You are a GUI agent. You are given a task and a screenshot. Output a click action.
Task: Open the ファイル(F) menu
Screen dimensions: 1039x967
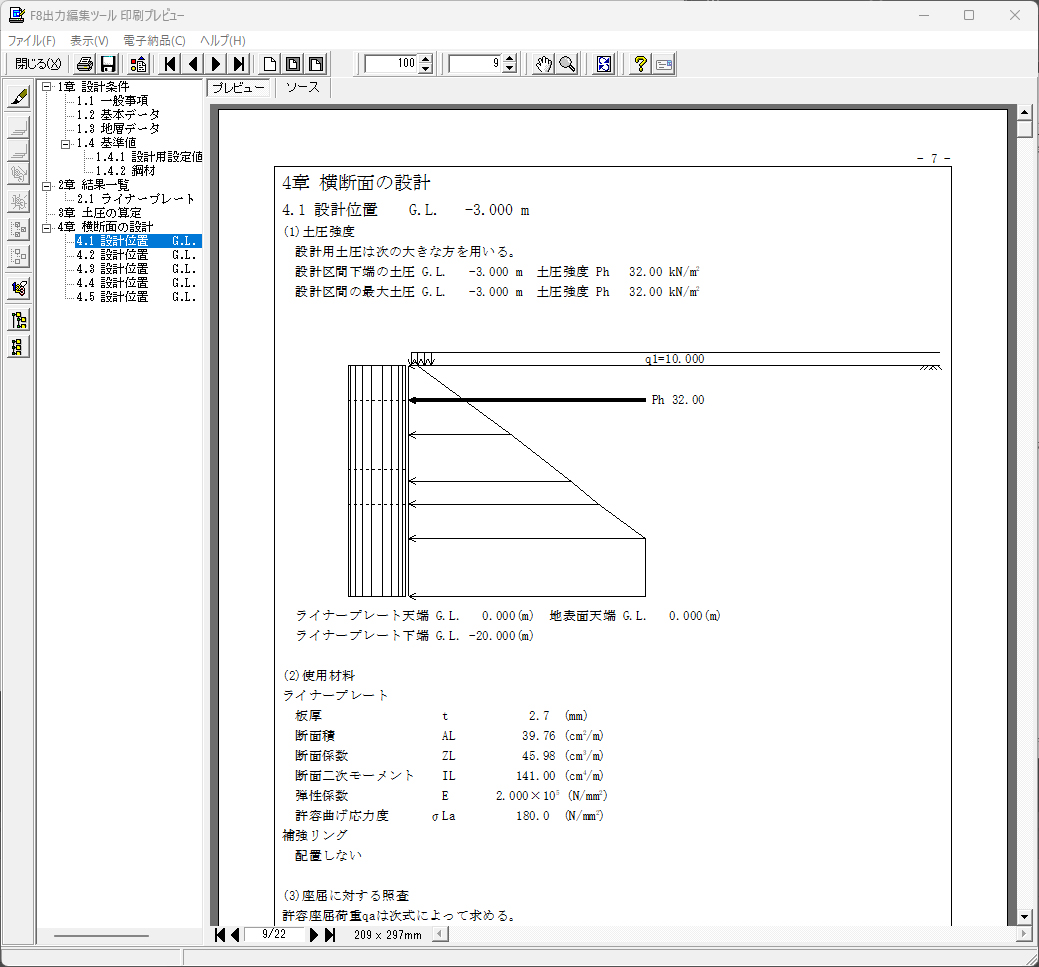point(31,41)
